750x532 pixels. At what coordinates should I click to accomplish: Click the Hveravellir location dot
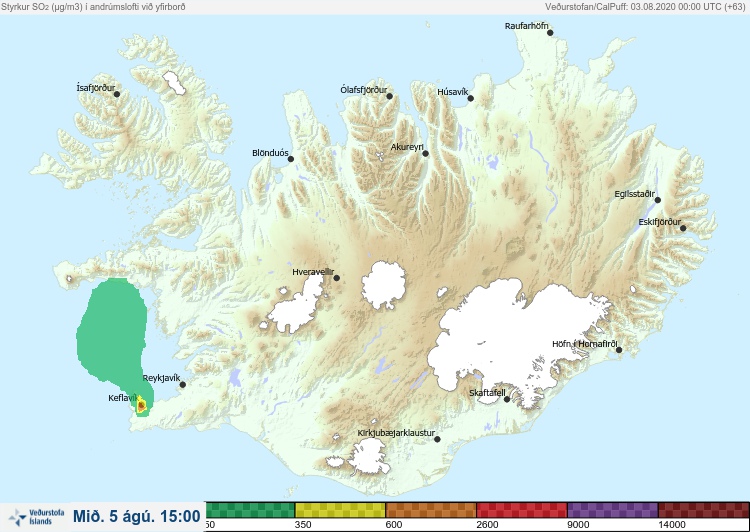[337, 278]
